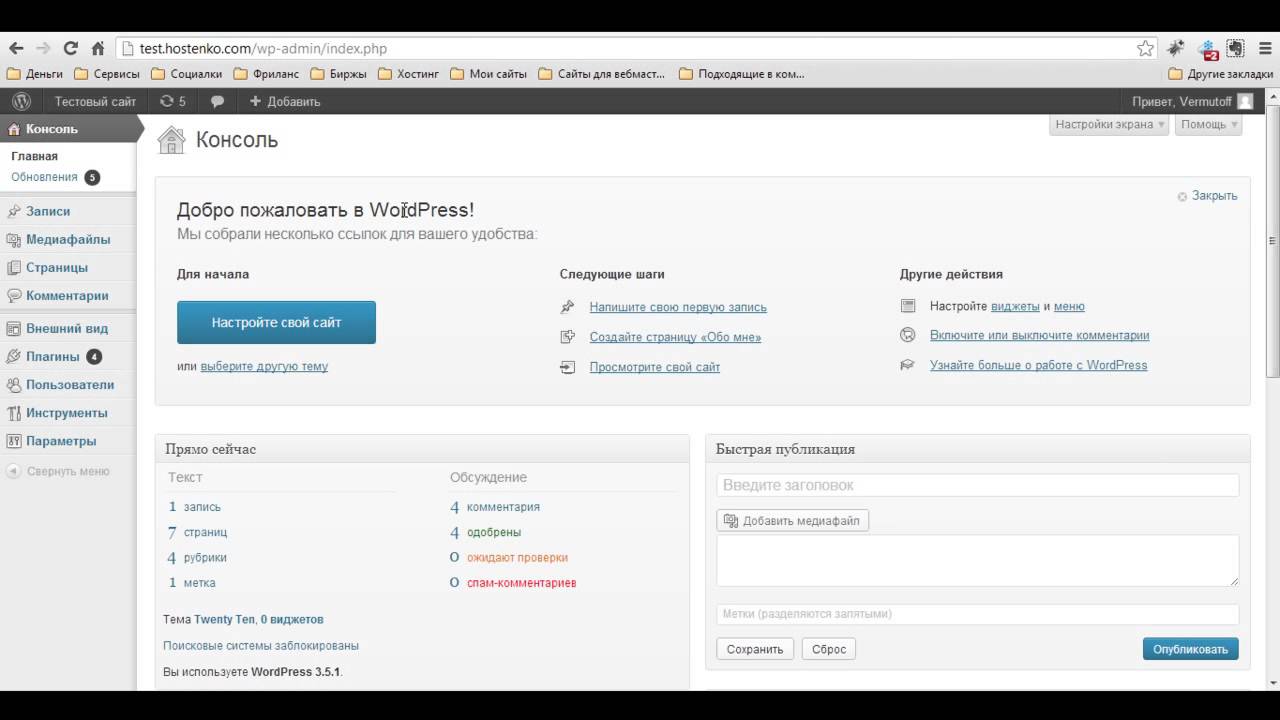
Task: Select Плагины in admin sidebar
Action: [x=53, y=356]
